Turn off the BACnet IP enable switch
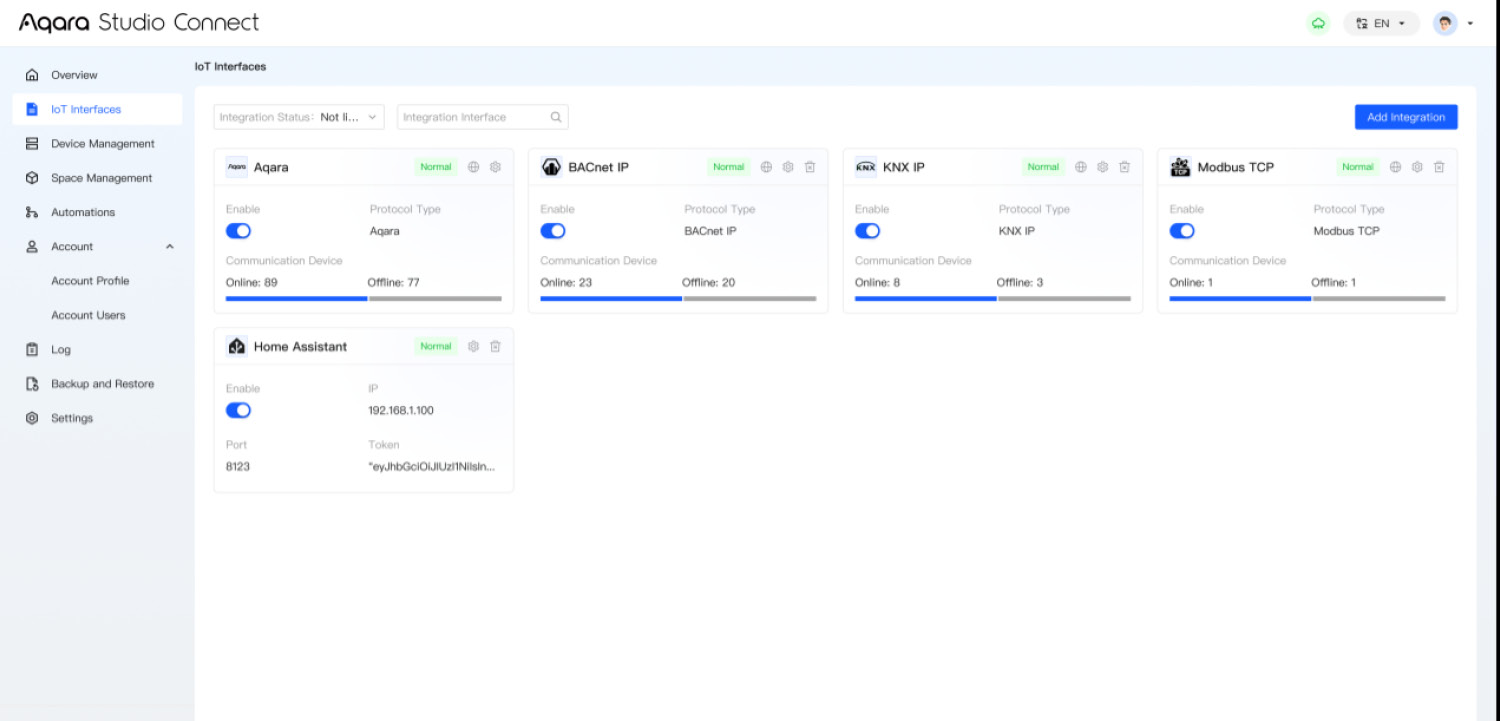This screenshot has height=721, width=1500. pyautogui.click(x=552, y=231)
